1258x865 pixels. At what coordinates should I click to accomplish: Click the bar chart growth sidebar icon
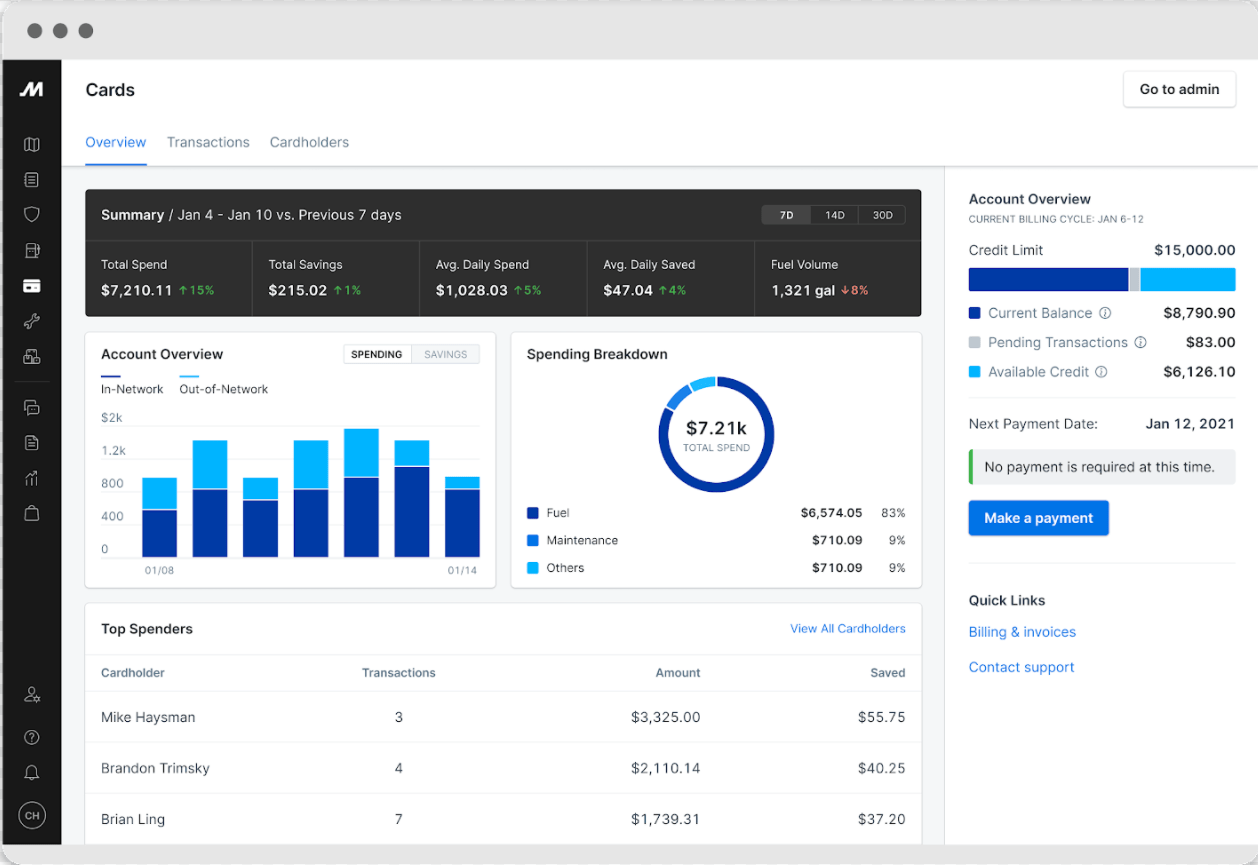click(x=31, y=478)
